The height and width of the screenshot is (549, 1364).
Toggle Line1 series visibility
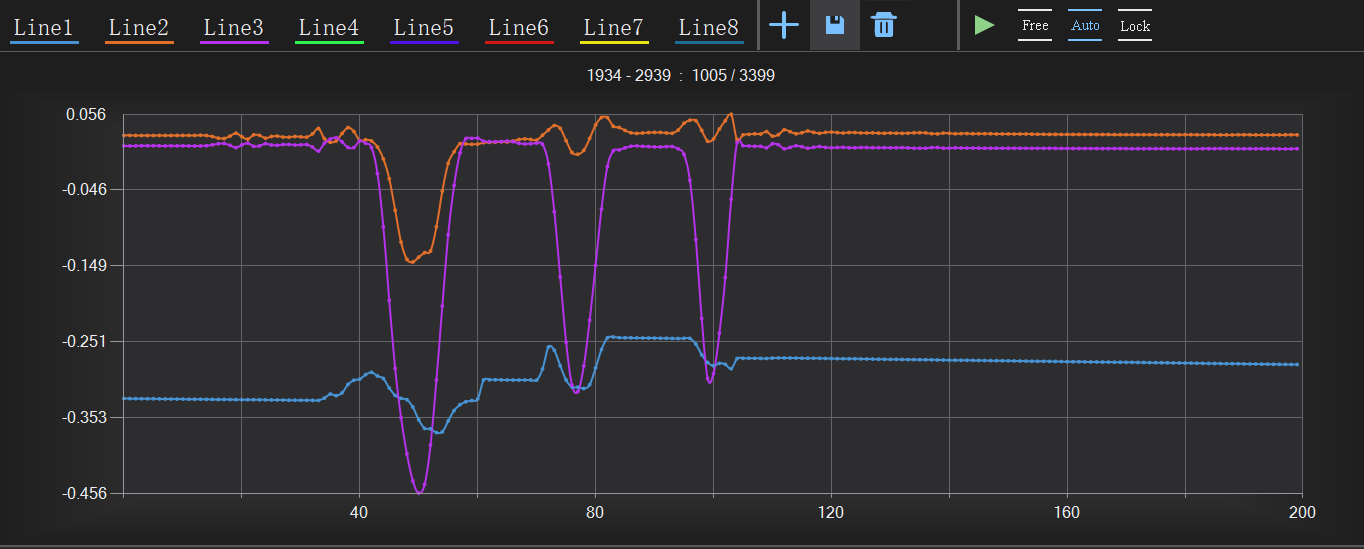(44, 28)
